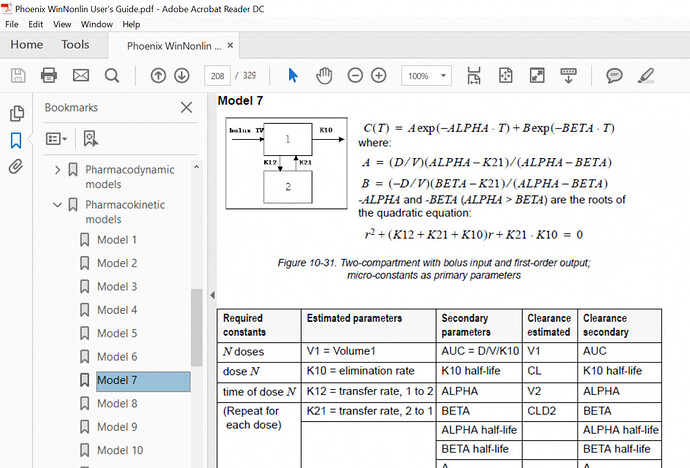Jump to the Model 8 bookmark
Viewport: 690px width, 468px height.
coord(117,403)
